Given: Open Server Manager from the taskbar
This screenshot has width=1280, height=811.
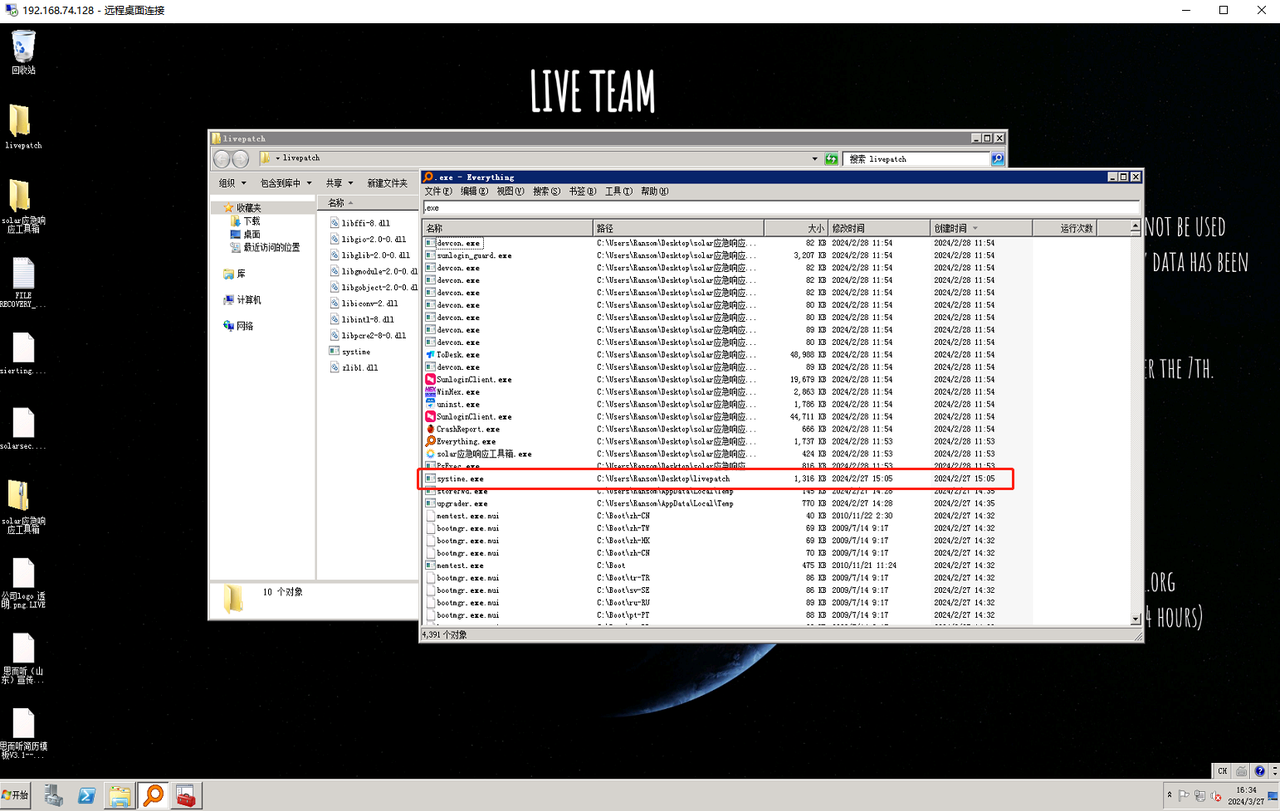Looking at the screenshot, I should coord(54,795).
